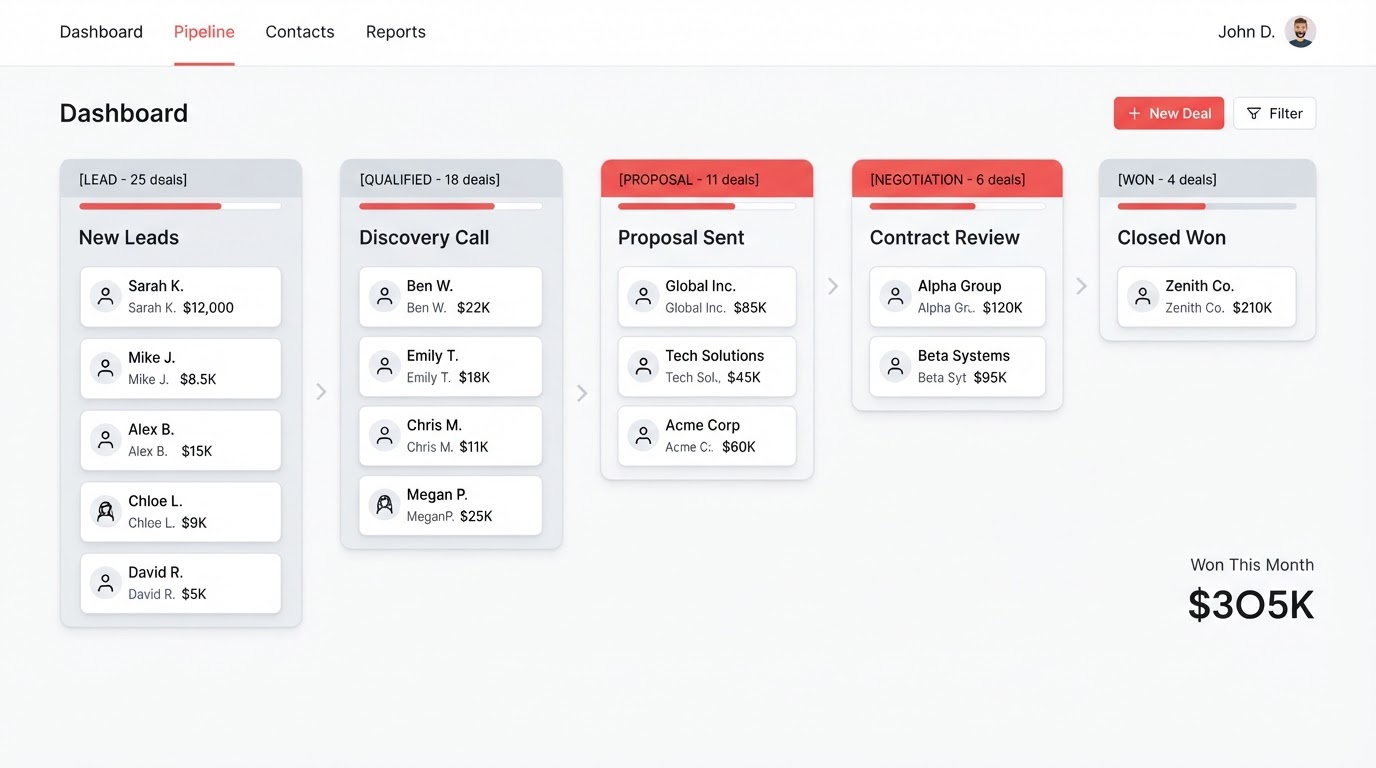Click Tech Solutions card avatar icon
Viewport: 1376px width, 768px height.
pos(643,366)
